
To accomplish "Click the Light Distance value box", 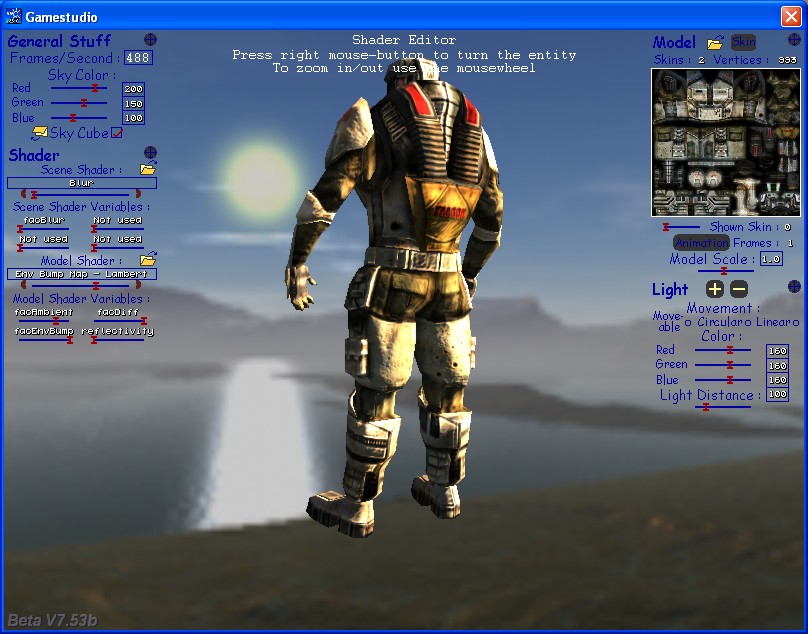I will tap(777, 395).
